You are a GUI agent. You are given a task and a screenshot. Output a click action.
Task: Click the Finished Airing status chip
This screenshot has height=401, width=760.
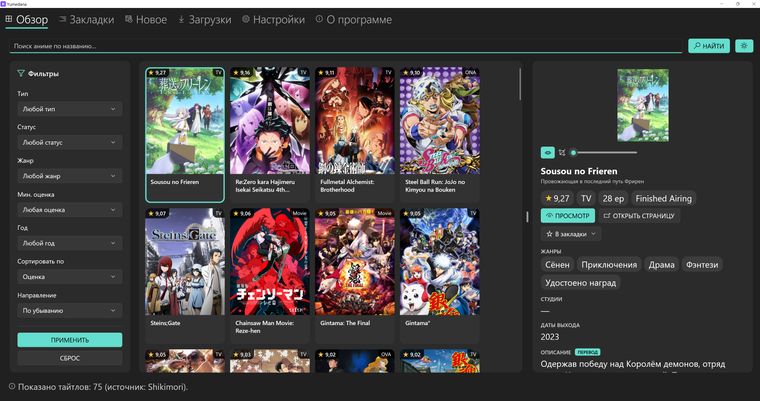tap(663, 198)
